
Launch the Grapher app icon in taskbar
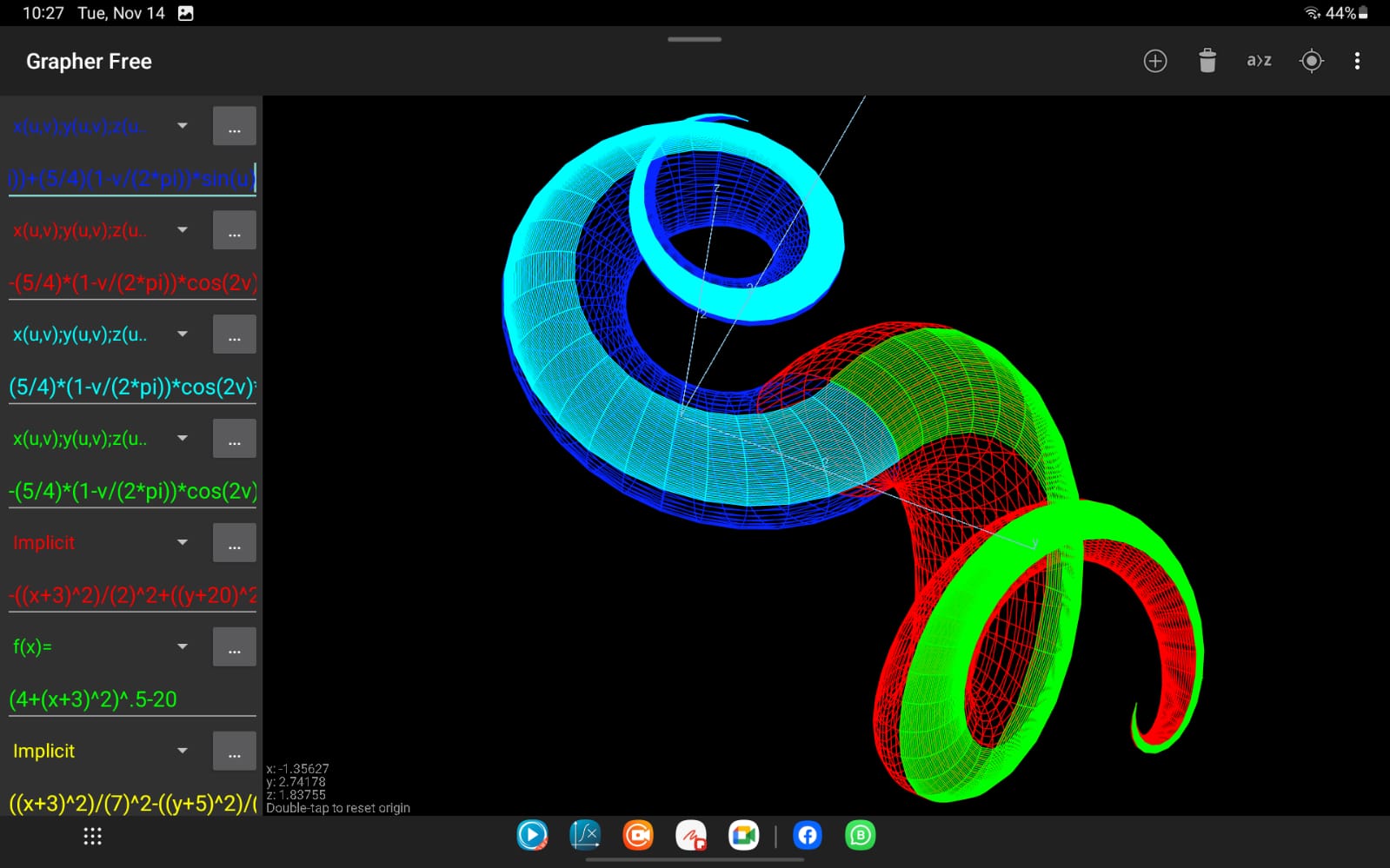point(585,835)
